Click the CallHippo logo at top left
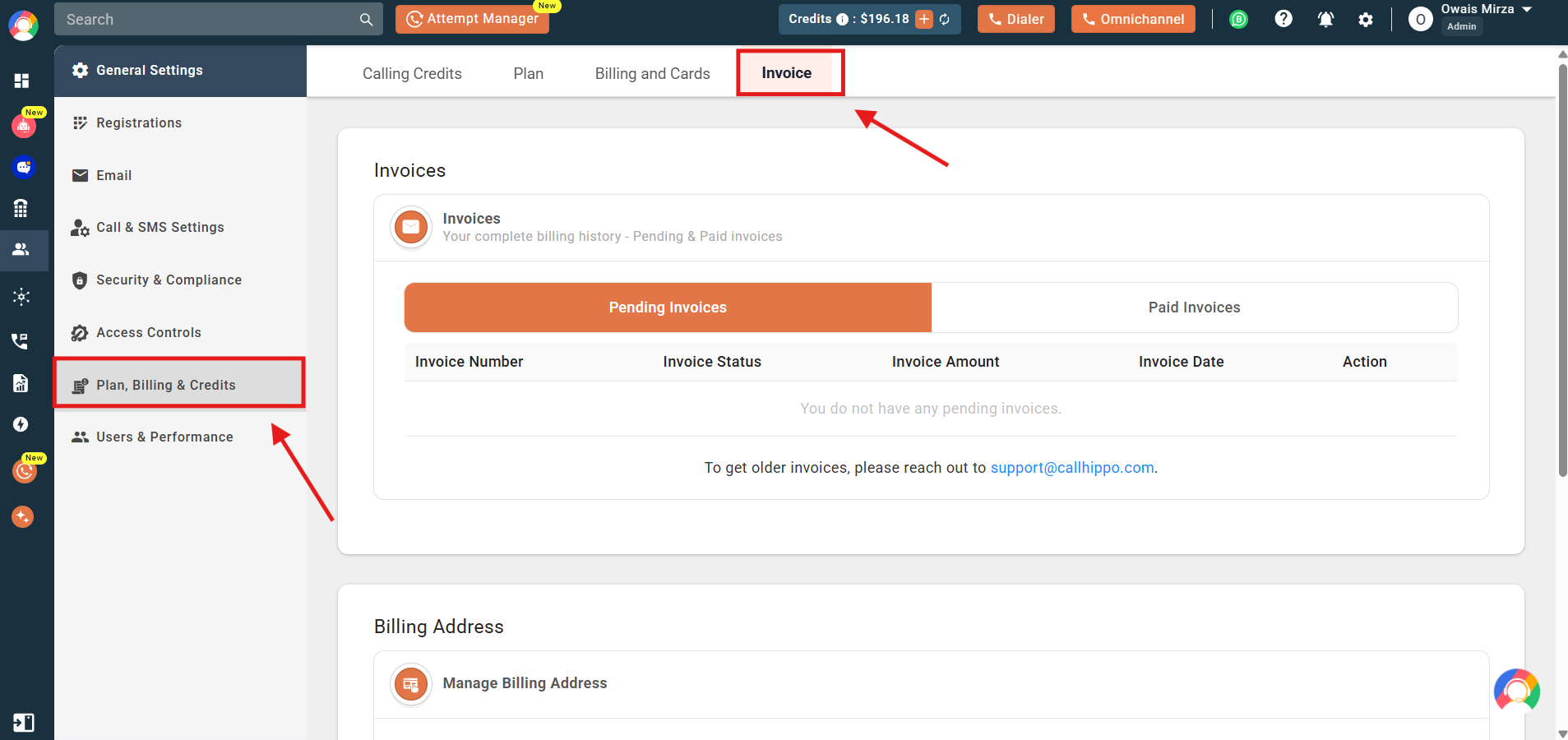 24,25
